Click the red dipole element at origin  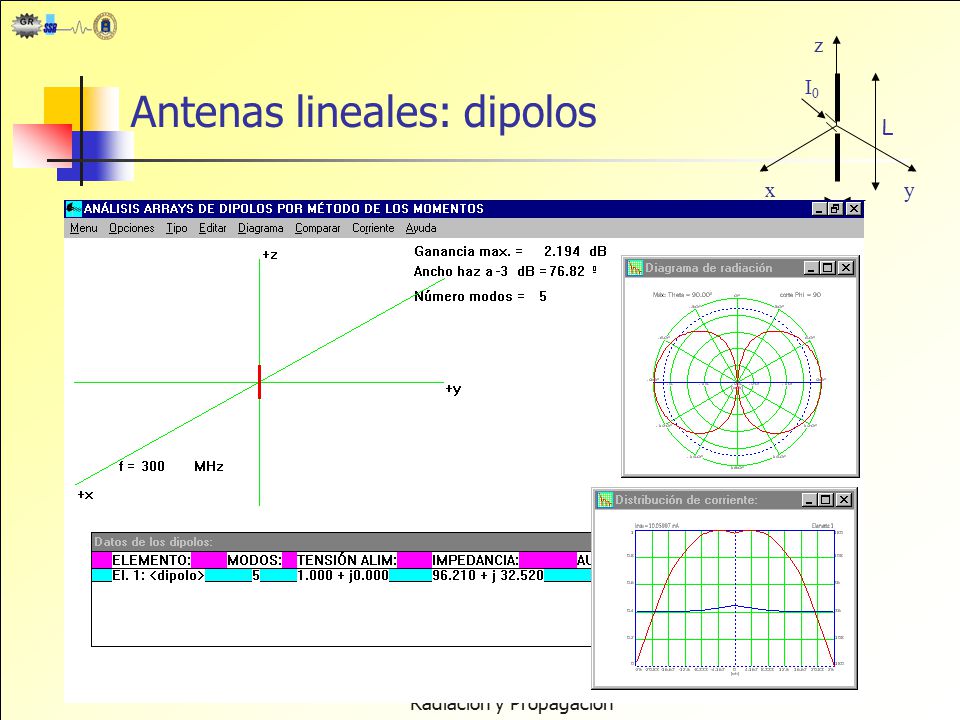click(x=260, y=382)
